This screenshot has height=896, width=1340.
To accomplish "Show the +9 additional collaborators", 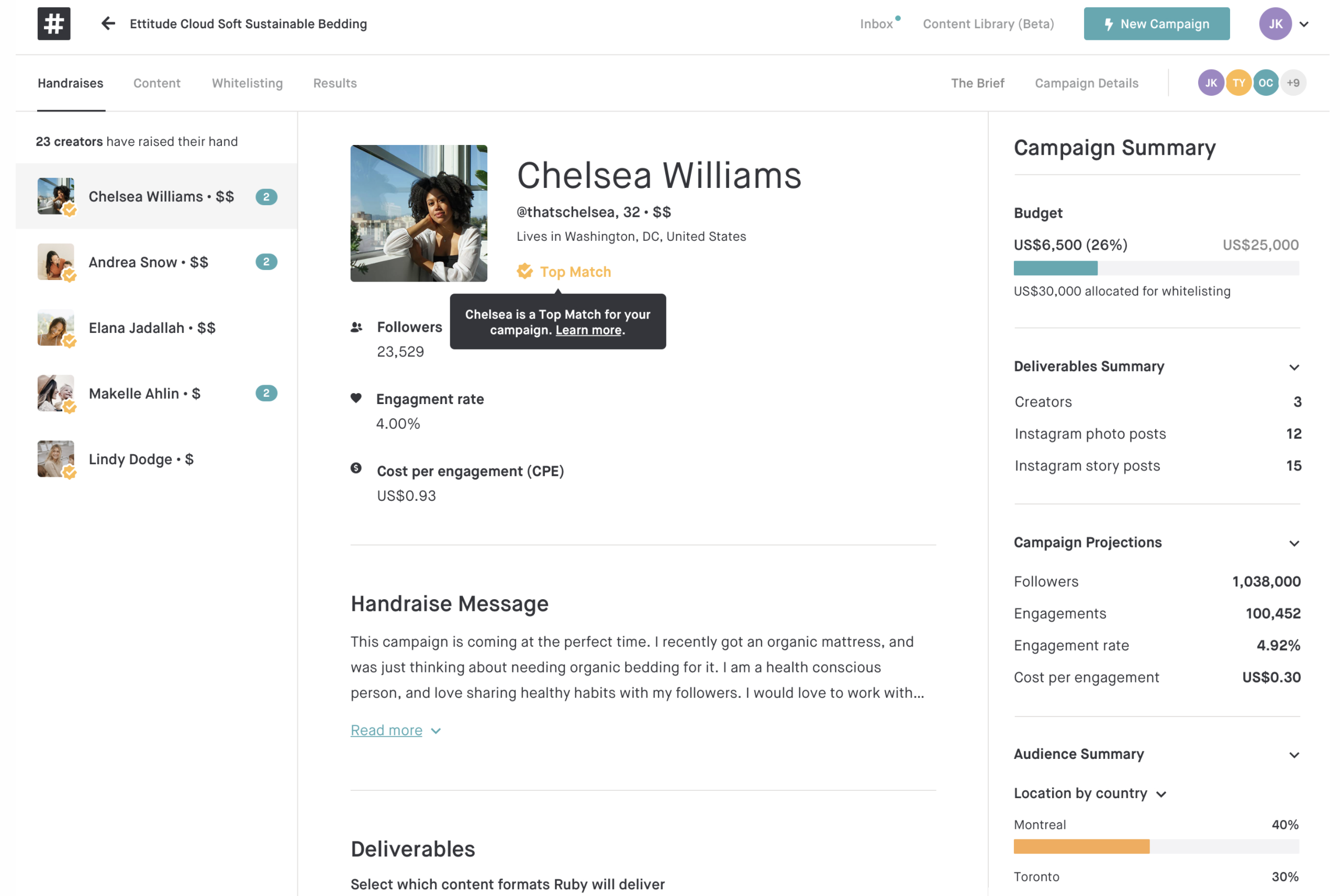I will (1292, 83).
